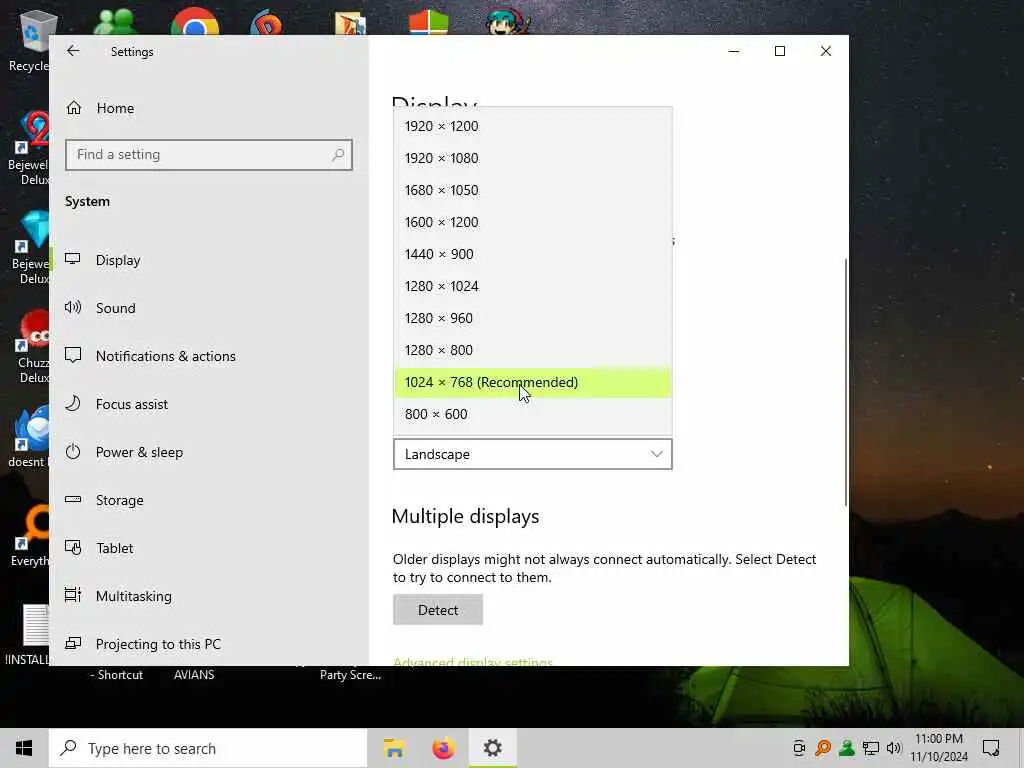Open the Action Center notifications icon
The height and width of the screenshot is (768, 1024).
click(991, 748)
